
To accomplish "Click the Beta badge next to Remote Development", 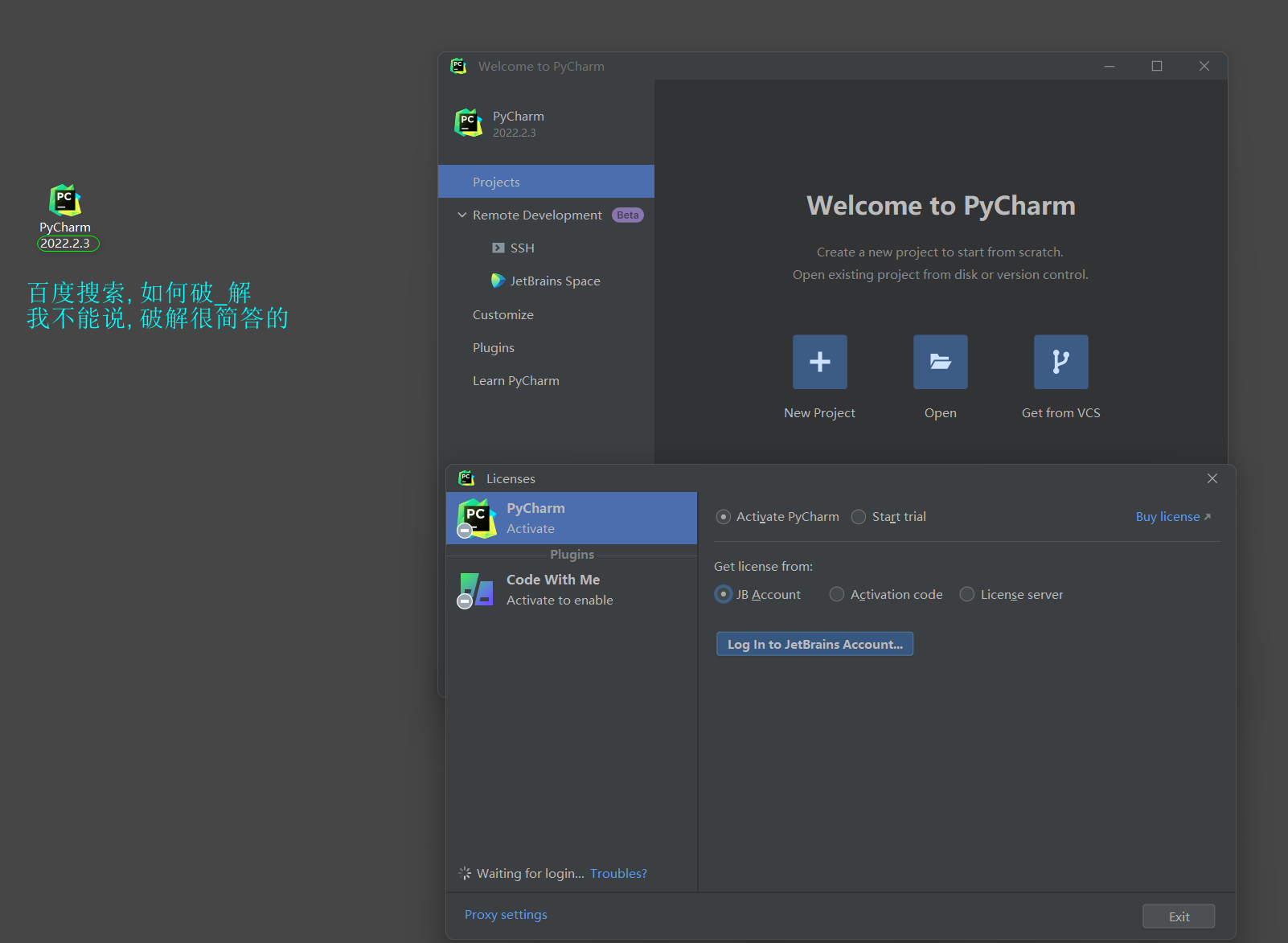I will [x=628, y=215].
